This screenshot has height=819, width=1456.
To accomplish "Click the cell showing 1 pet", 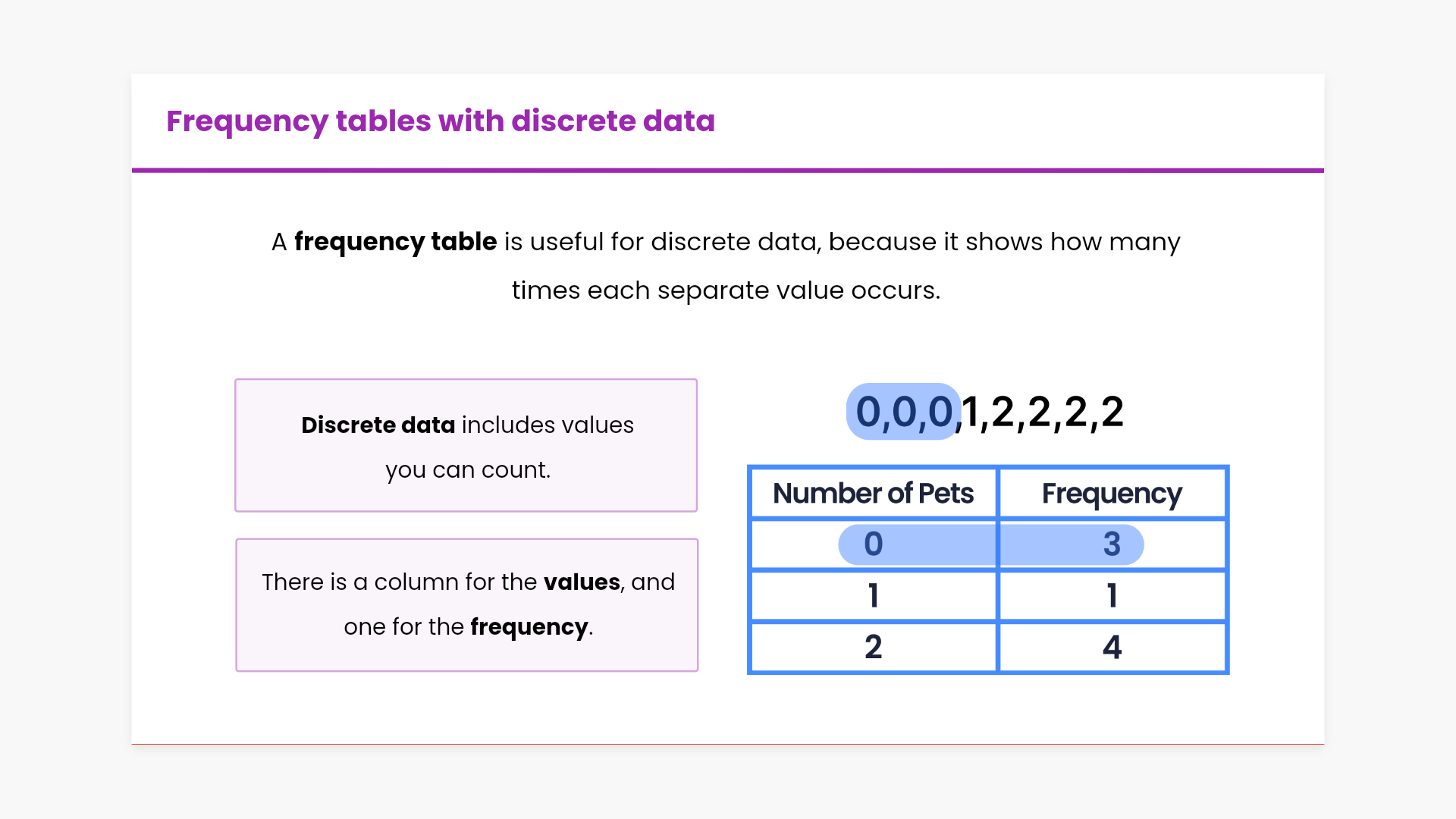I will tap(873, 596).
